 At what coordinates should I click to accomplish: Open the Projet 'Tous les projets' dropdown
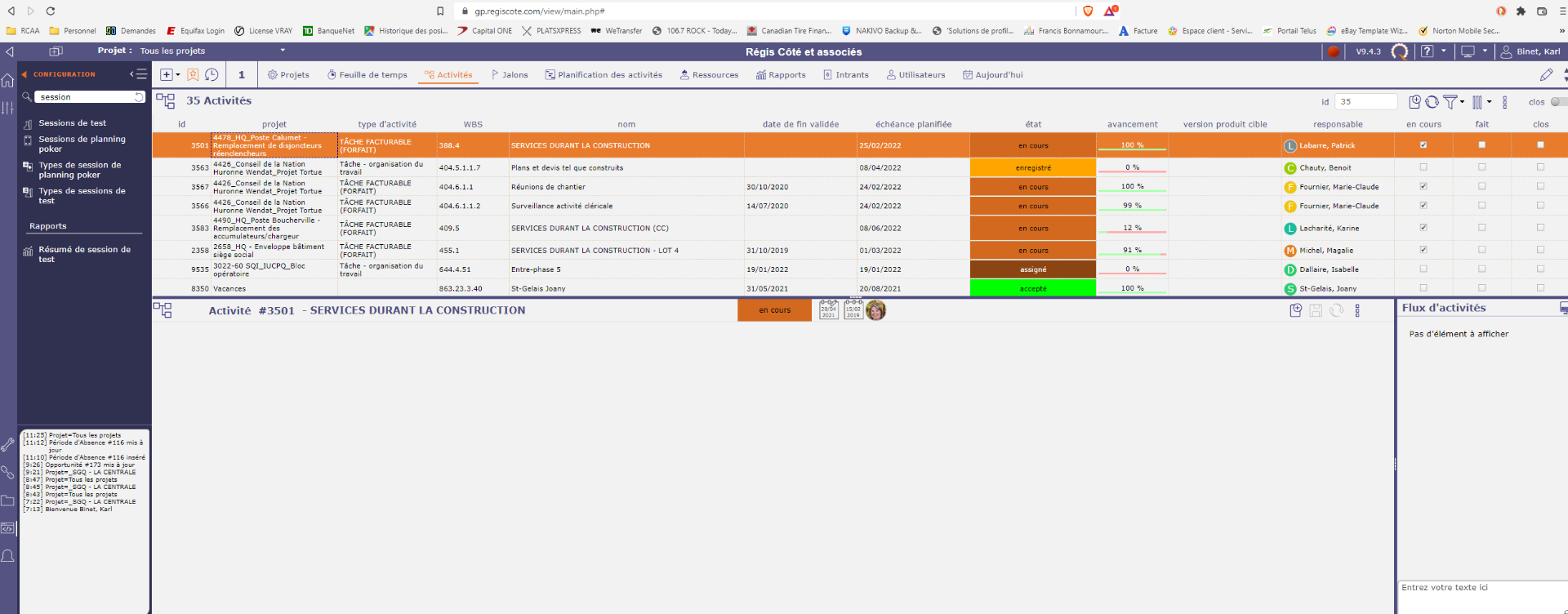click(x=283, y=51)
